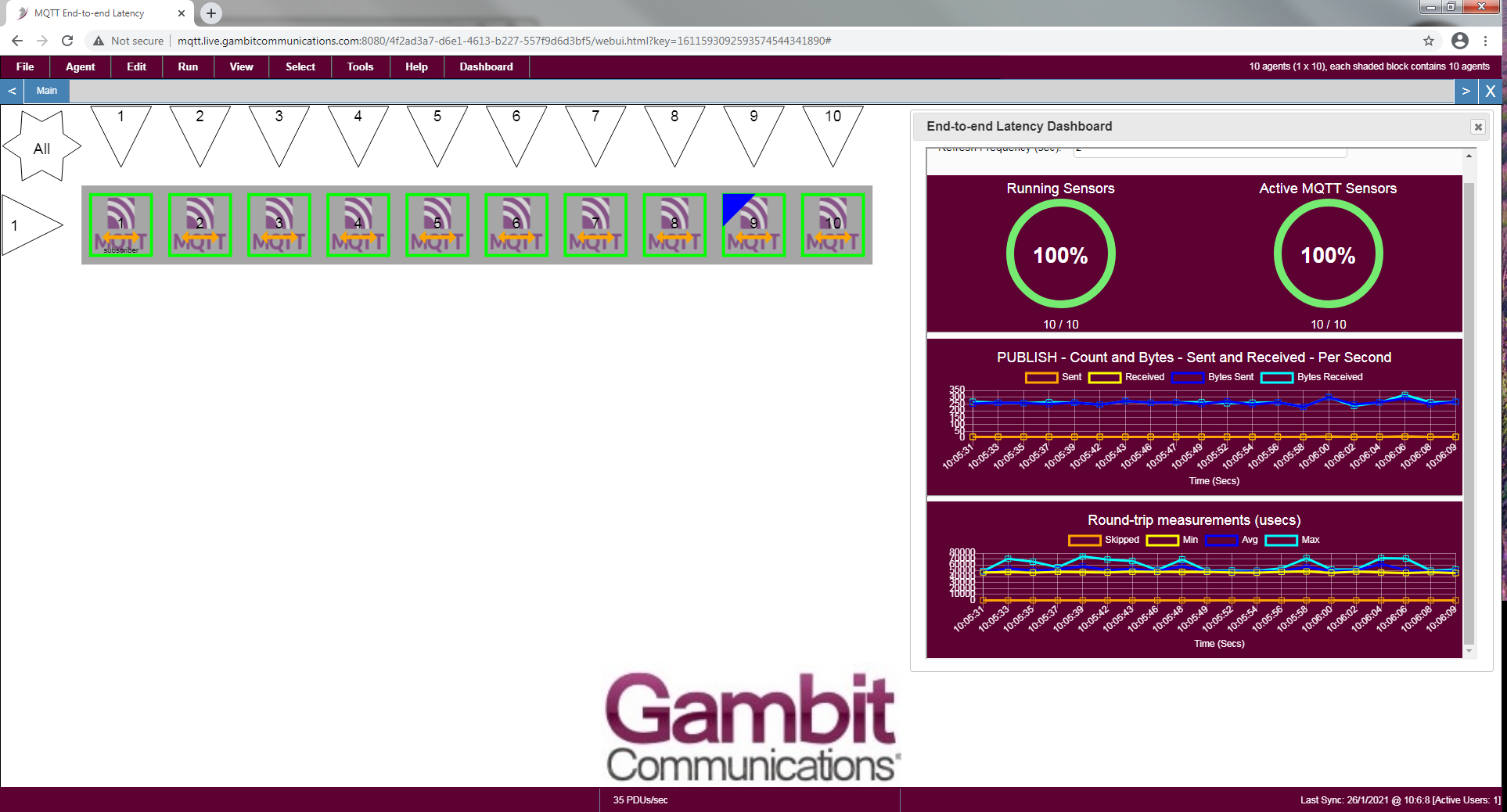Open Chrome three-dot menu
1507x812 pixels.
click(1486, 41)
